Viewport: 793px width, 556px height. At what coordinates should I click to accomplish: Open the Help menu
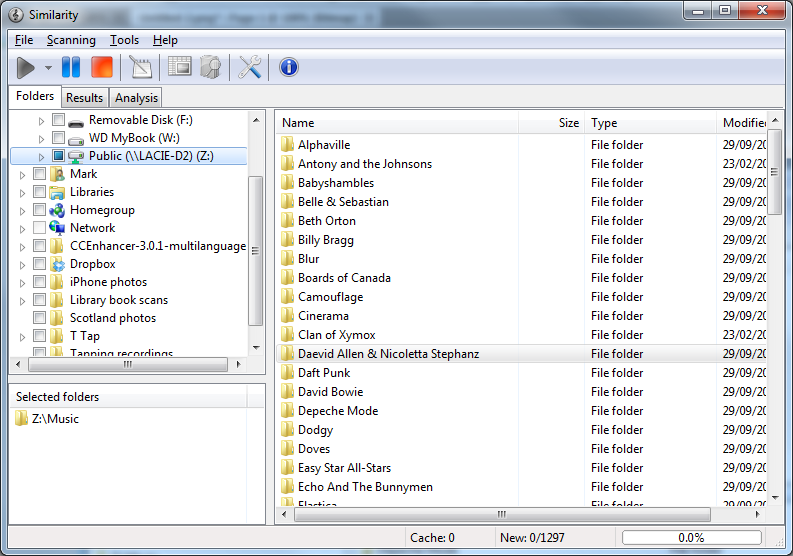pyautogui.click(x=165, y=40)
